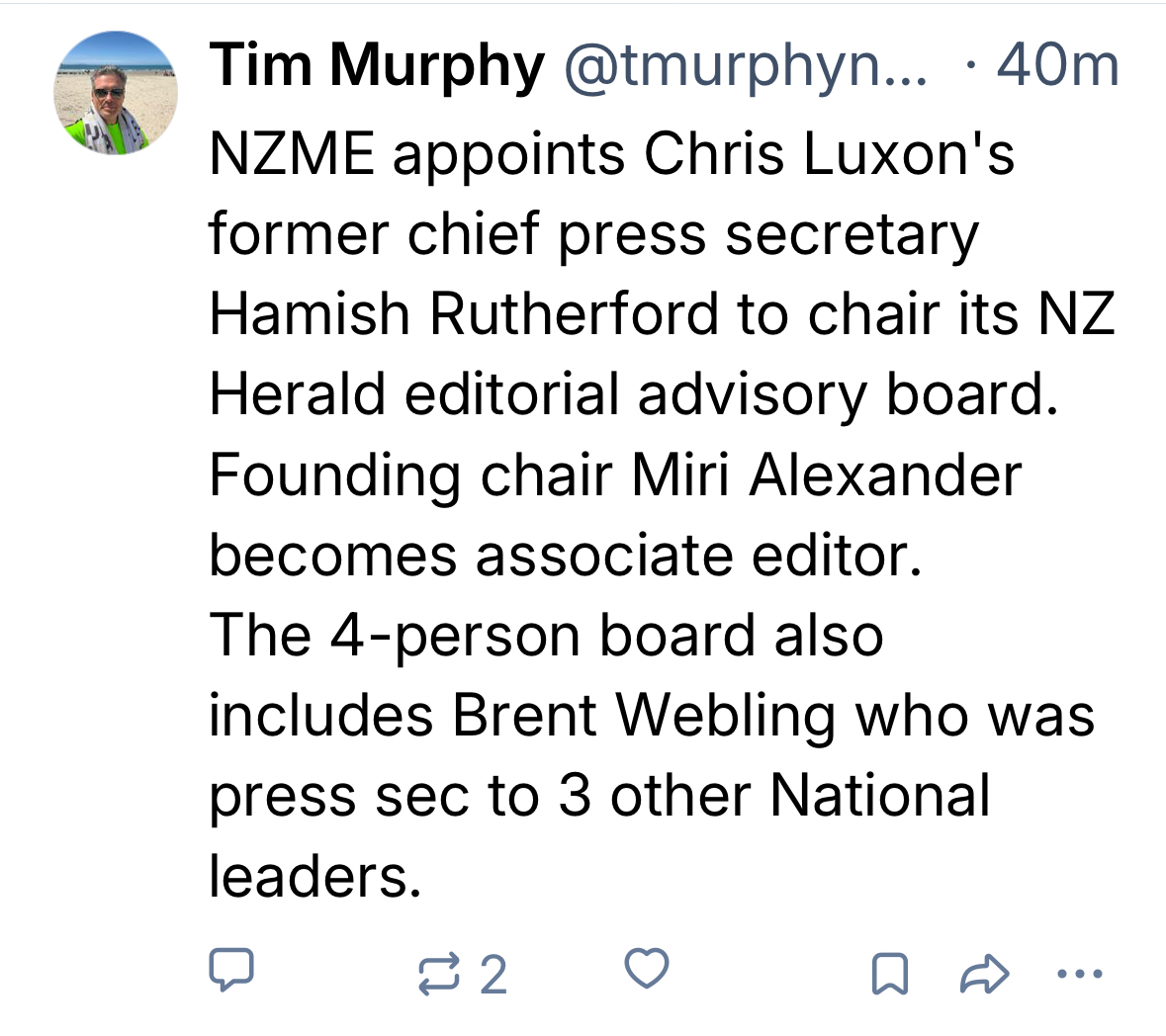Reply to Tim Murphy's post
Image resolution: width=1166 pixels, height=1036 pixels.
[x=231, y=971]
